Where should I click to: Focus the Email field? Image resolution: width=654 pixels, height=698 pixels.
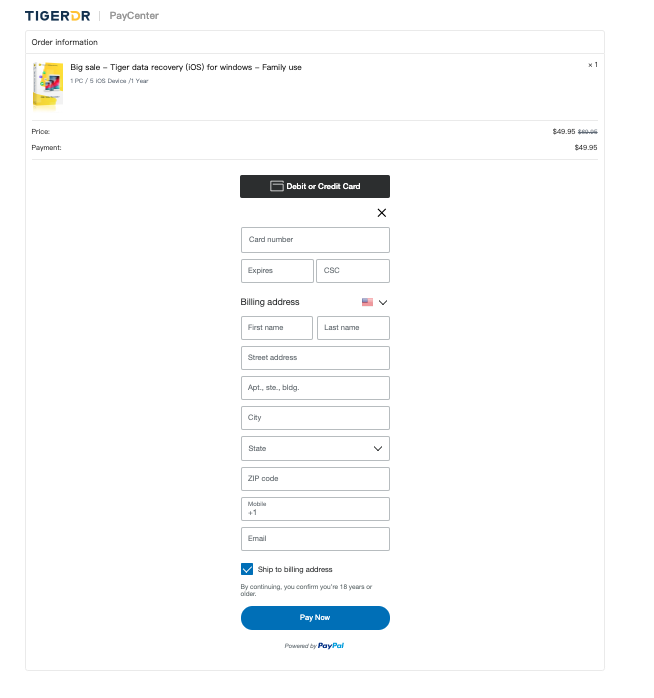pyautogui.click(x=315, y=539)
